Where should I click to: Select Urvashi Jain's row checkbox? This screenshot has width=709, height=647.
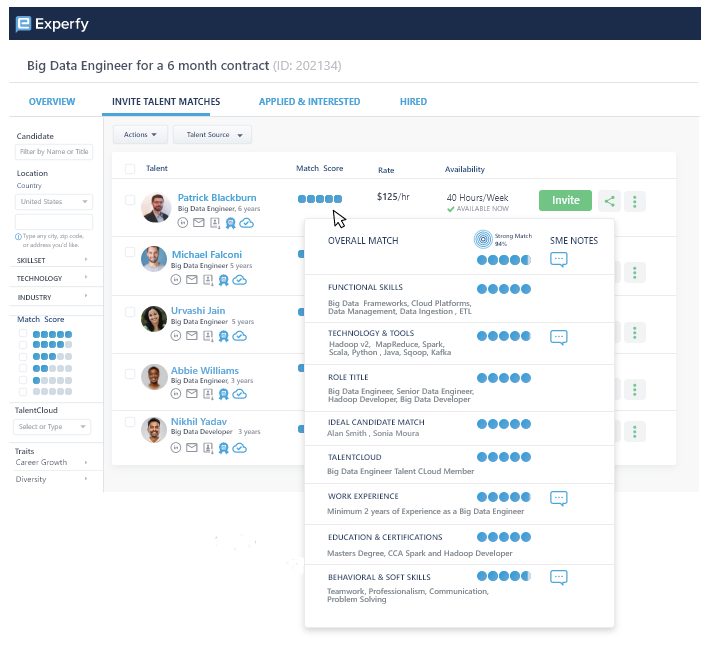[x=130, y=312]
